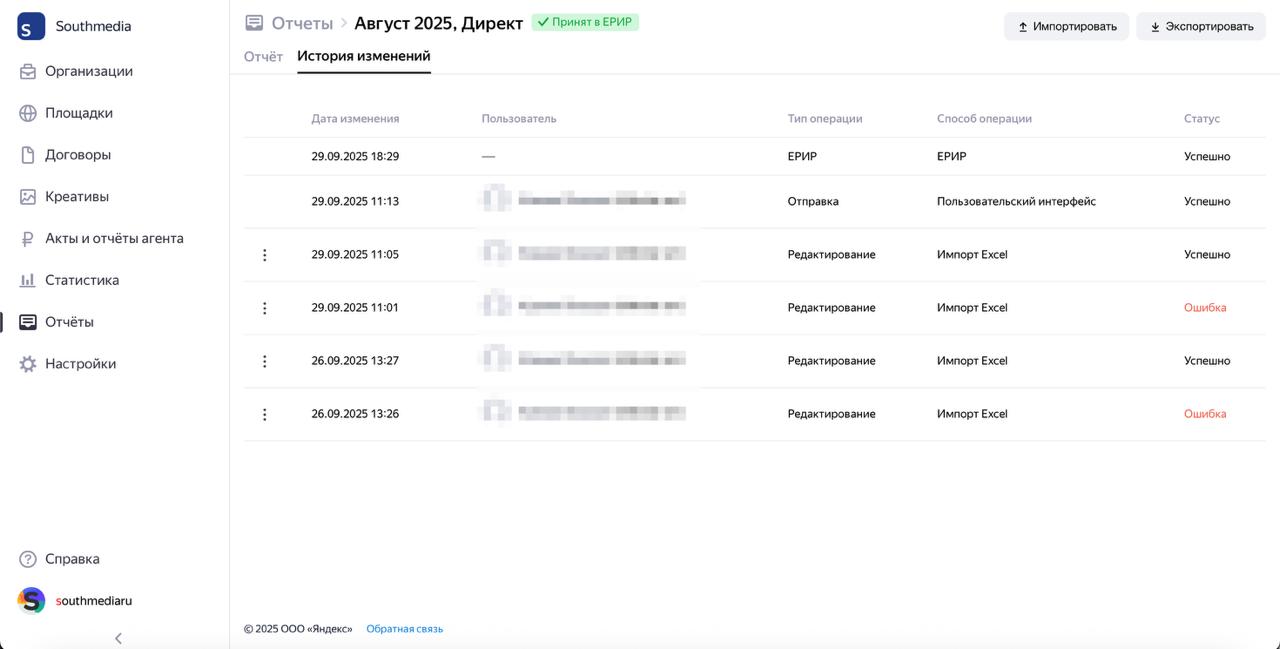Open Договоры via its document icon
The height and width of the screenshot is (649, 1280).
point(28,155)
